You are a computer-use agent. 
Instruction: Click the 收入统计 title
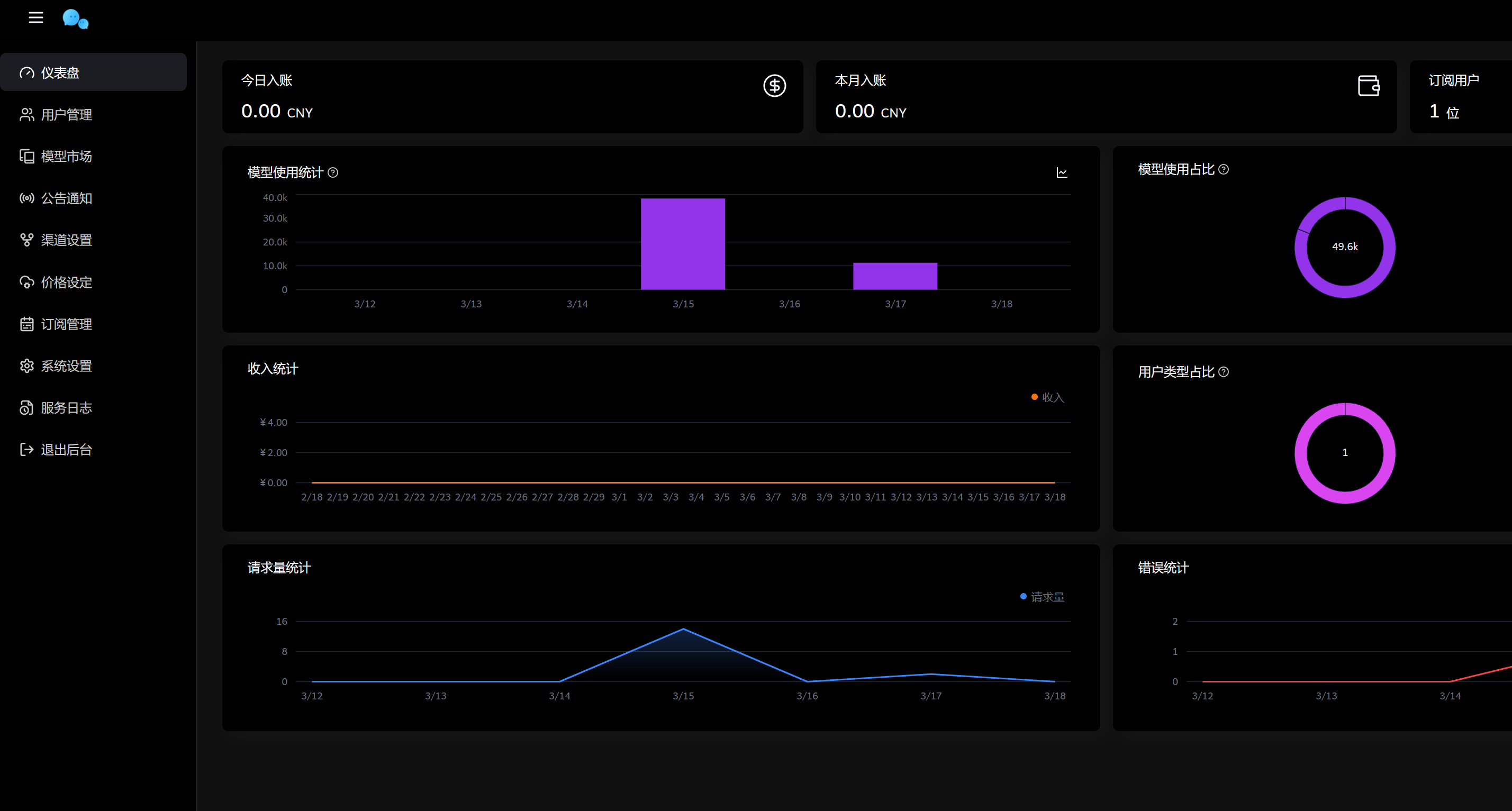point(273,369)
